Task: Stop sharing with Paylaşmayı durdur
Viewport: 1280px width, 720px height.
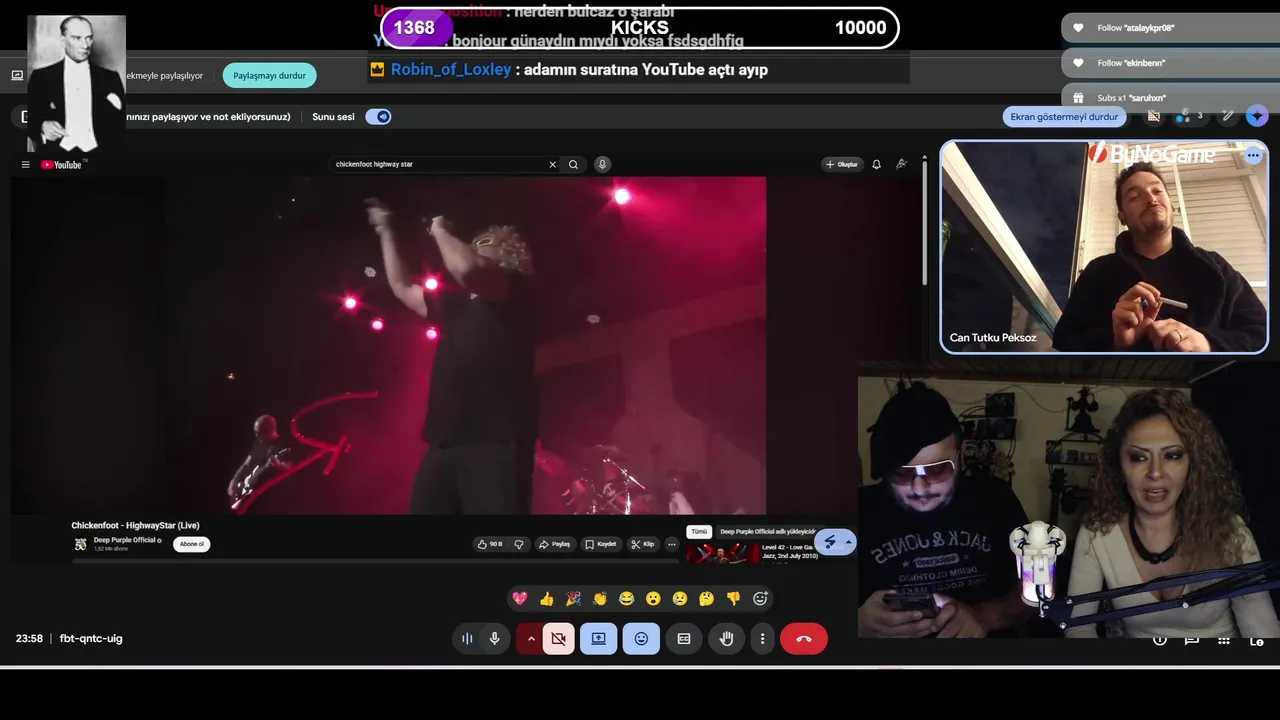Action: point(269,75)
